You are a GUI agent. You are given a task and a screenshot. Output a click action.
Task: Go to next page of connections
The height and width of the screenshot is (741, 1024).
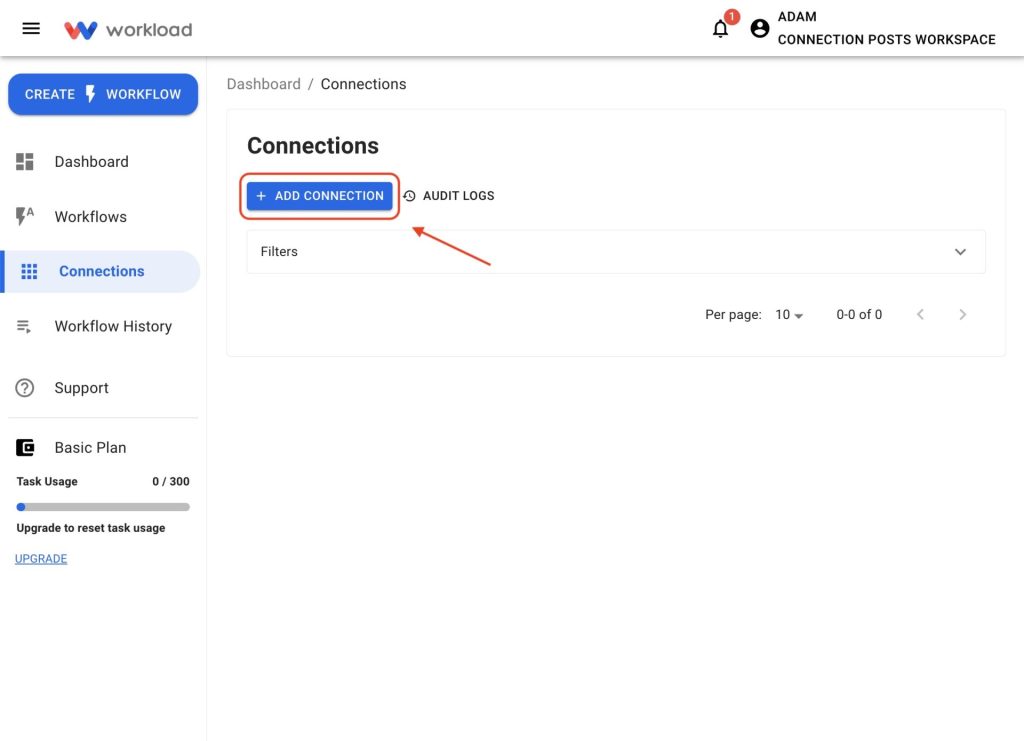click(x=963, y=315)
